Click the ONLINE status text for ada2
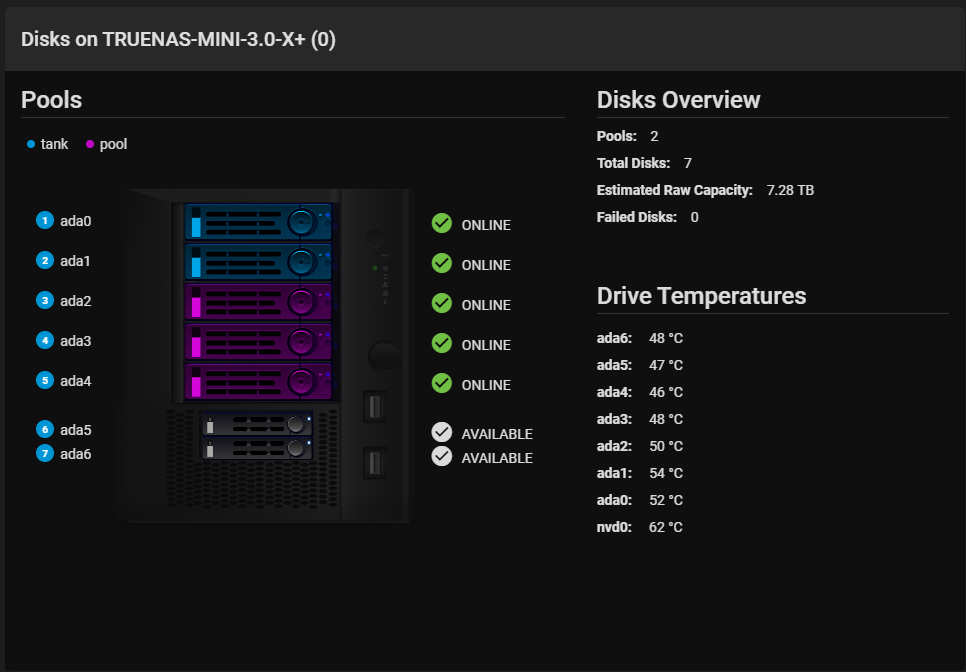This screenshot has width=966, height=672. 486,306
